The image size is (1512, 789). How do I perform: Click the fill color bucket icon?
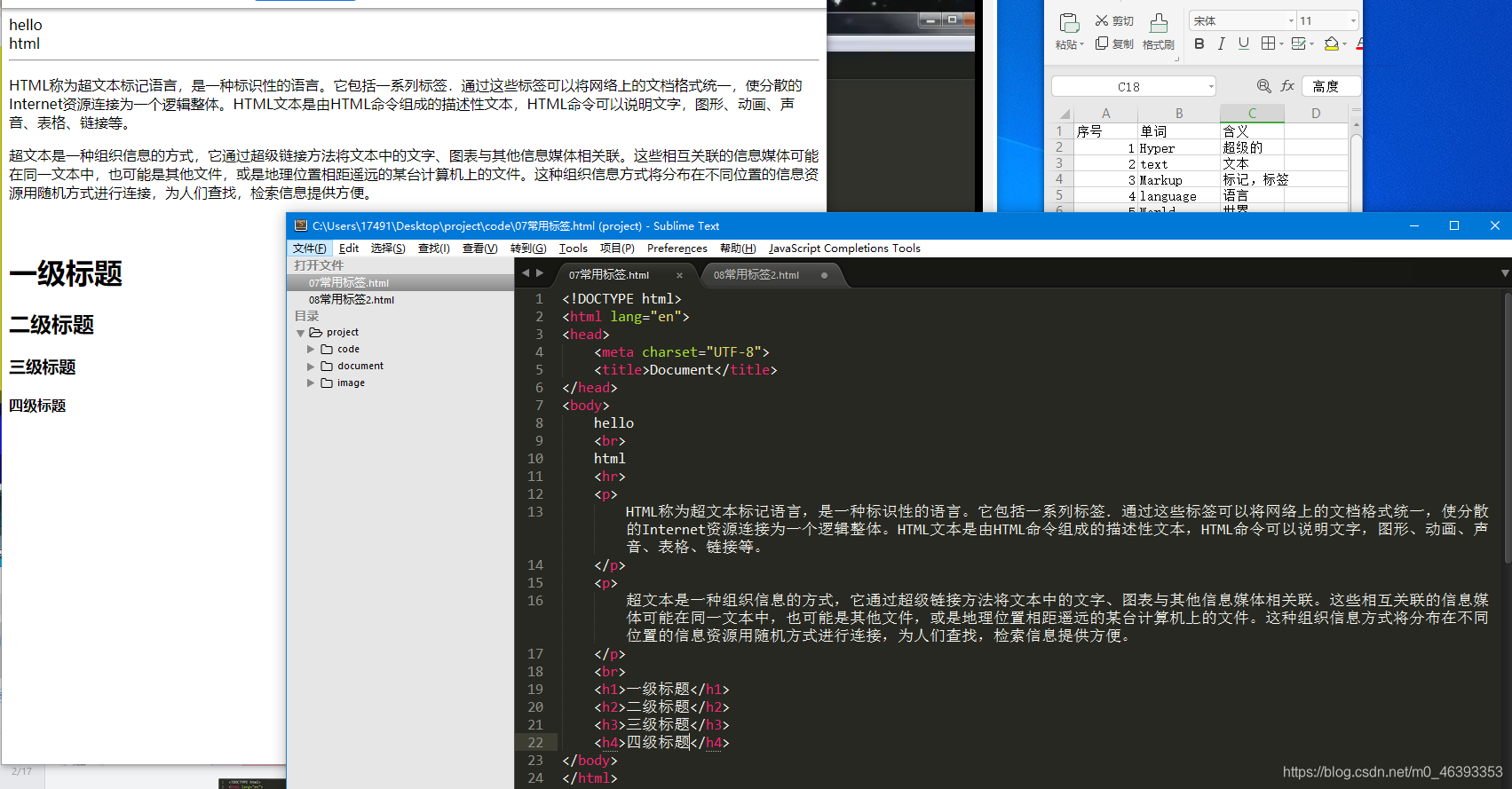[x=1331, y=43]
